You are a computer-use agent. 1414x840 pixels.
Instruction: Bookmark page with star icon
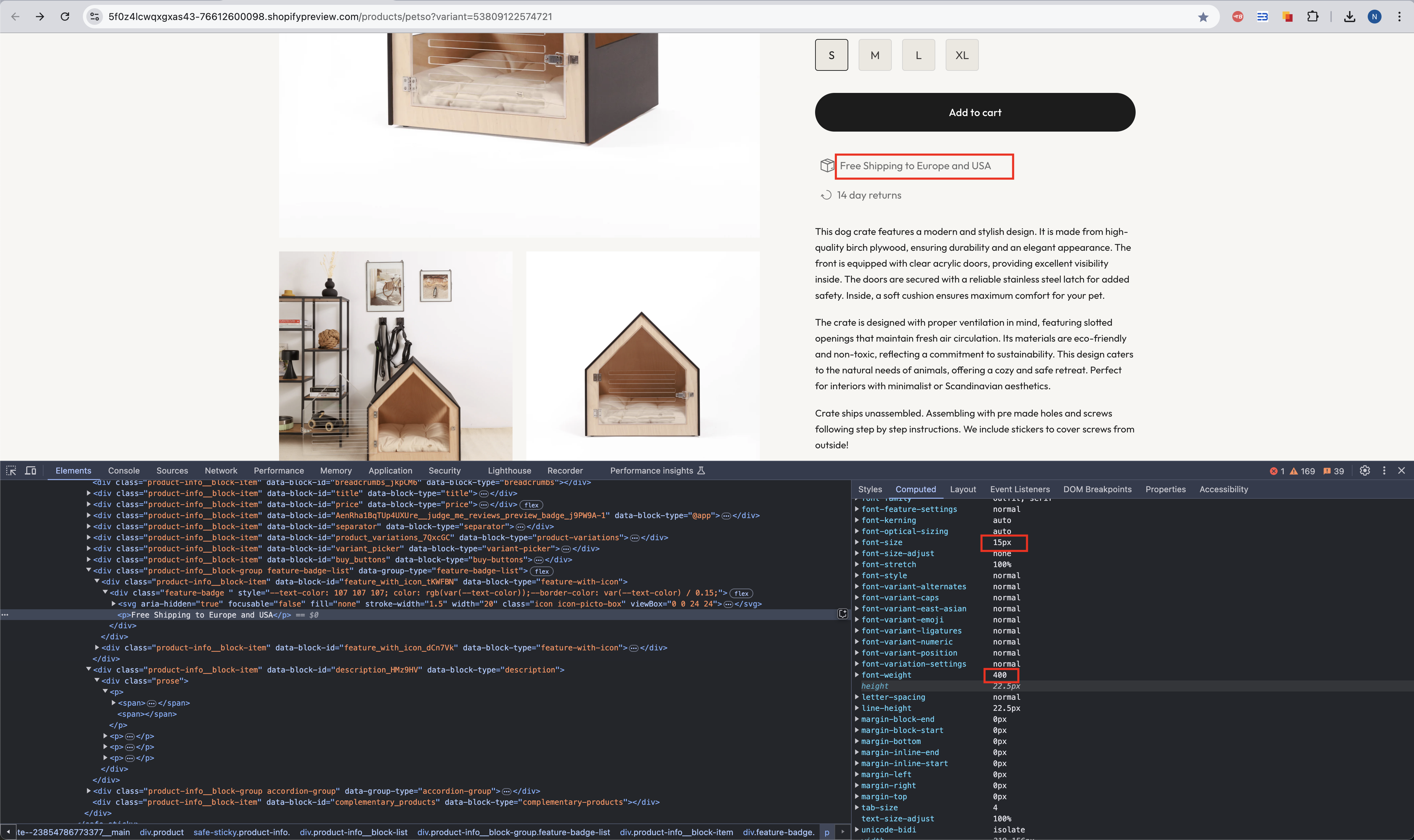click(1203, 17)
